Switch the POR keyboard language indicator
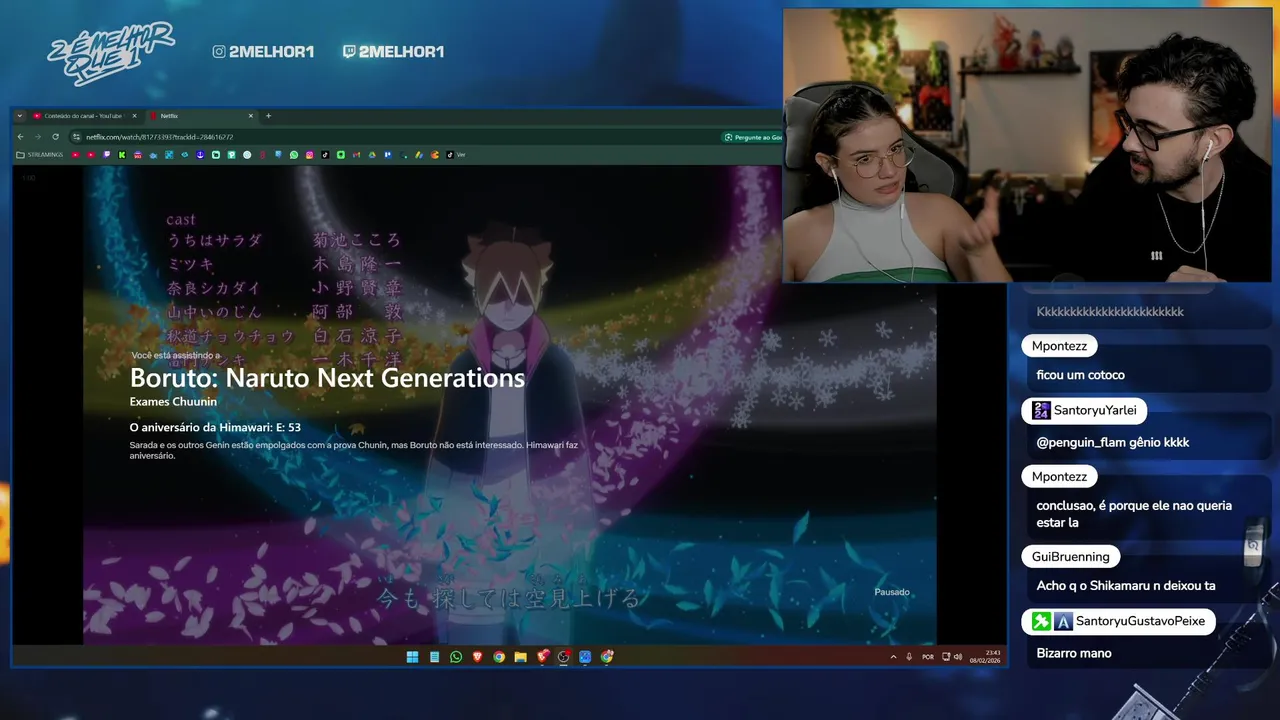This screenshot has width=1280, height=720. point(928,657)
